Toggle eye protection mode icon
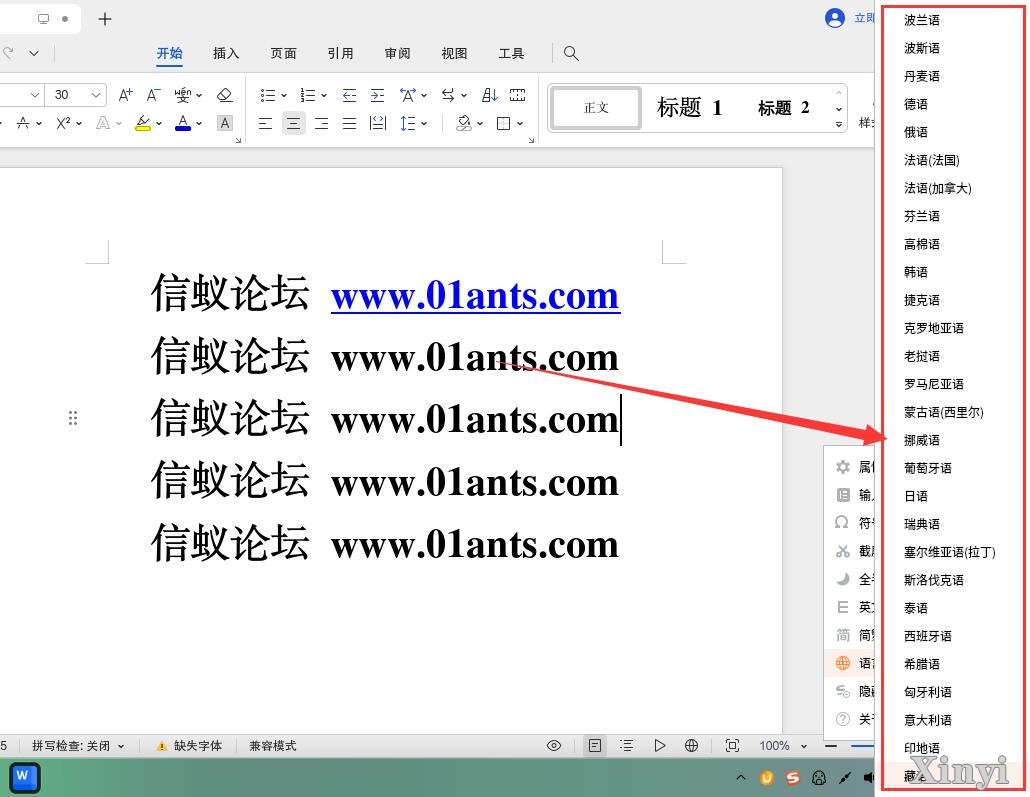This screenshot has width=1030, height=797. coord(554,746)
